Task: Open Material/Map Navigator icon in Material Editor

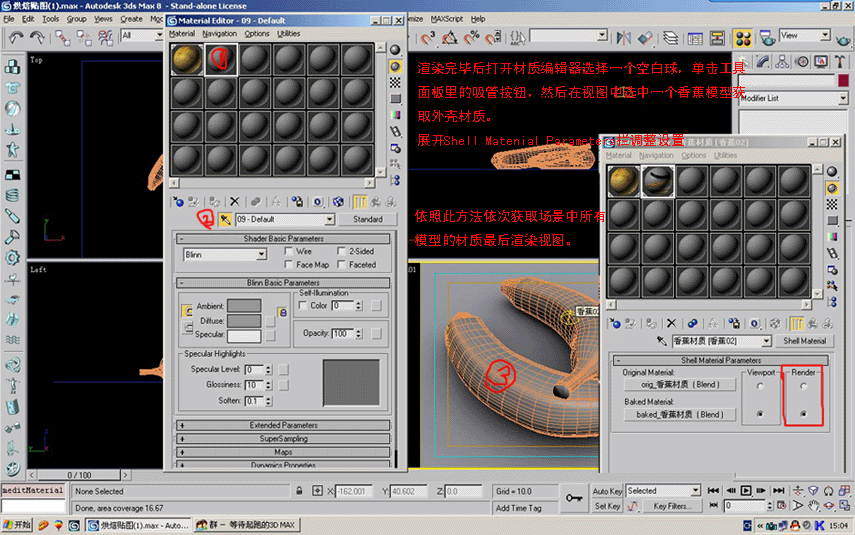Action: click(x=395, y=180)
